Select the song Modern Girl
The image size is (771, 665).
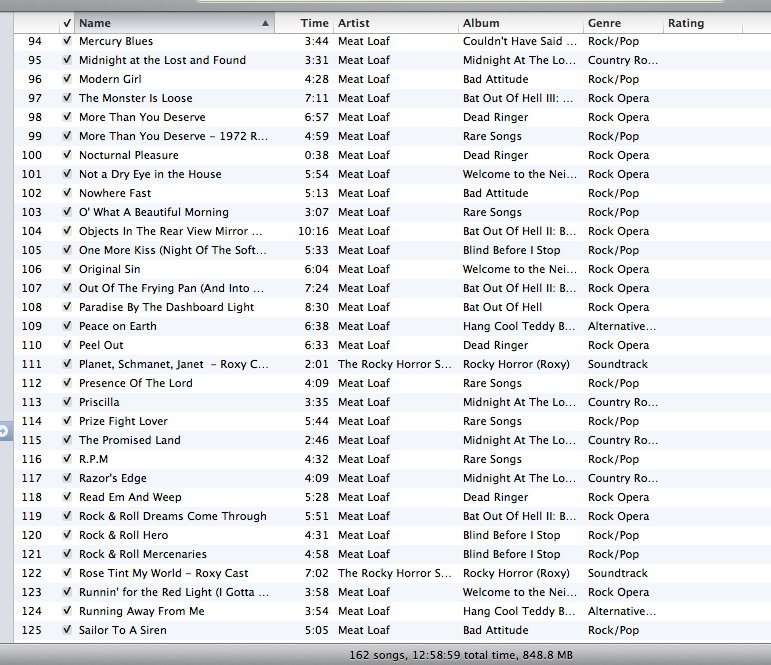[110, 80]
